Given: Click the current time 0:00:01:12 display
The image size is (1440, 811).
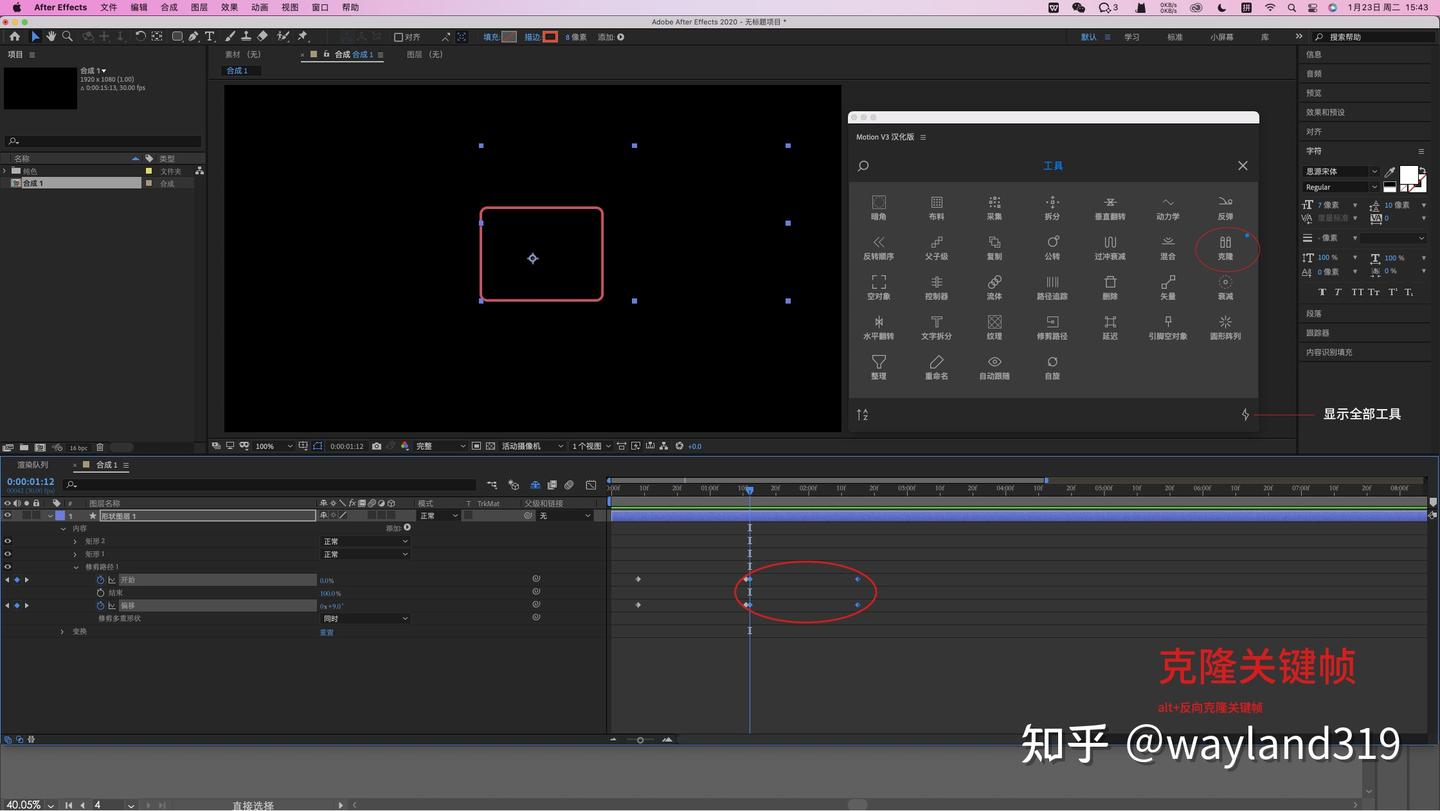Looking at the screenshot, I should [x=31, y=482].
